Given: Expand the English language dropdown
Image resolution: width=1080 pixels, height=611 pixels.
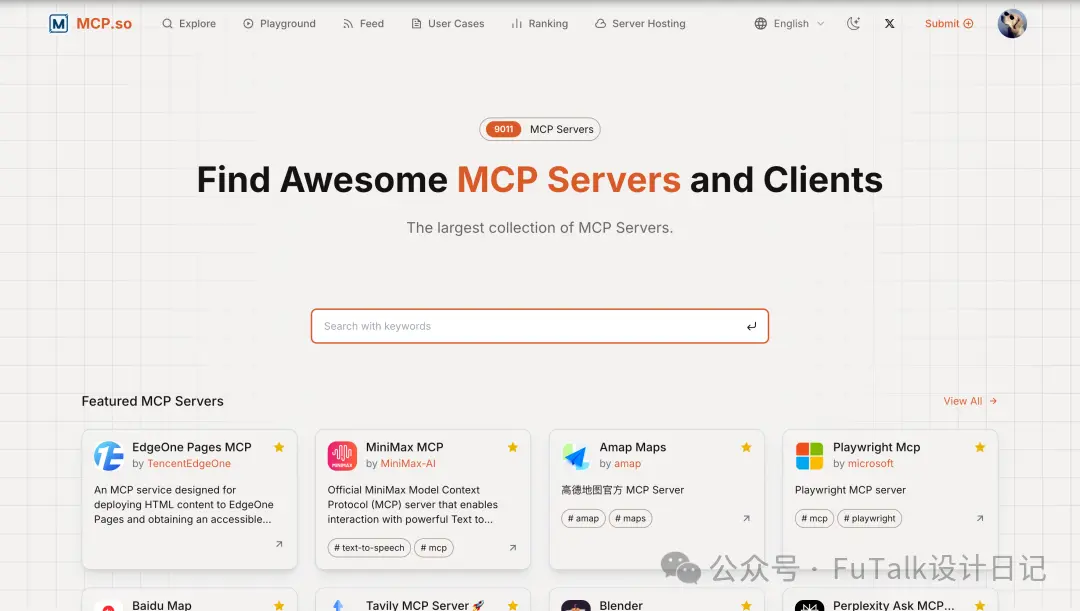Looking at the screenshot, I should [789, 23].
